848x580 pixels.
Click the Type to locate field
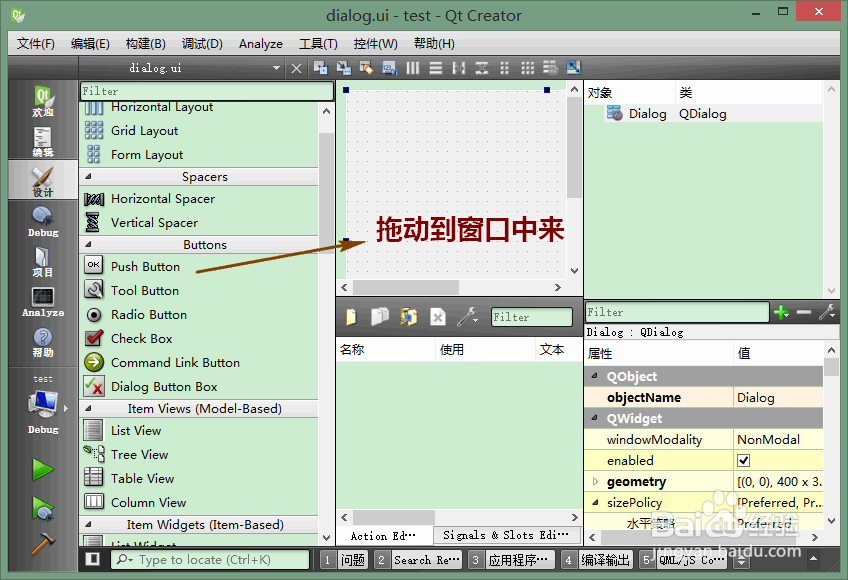(210, 559)
